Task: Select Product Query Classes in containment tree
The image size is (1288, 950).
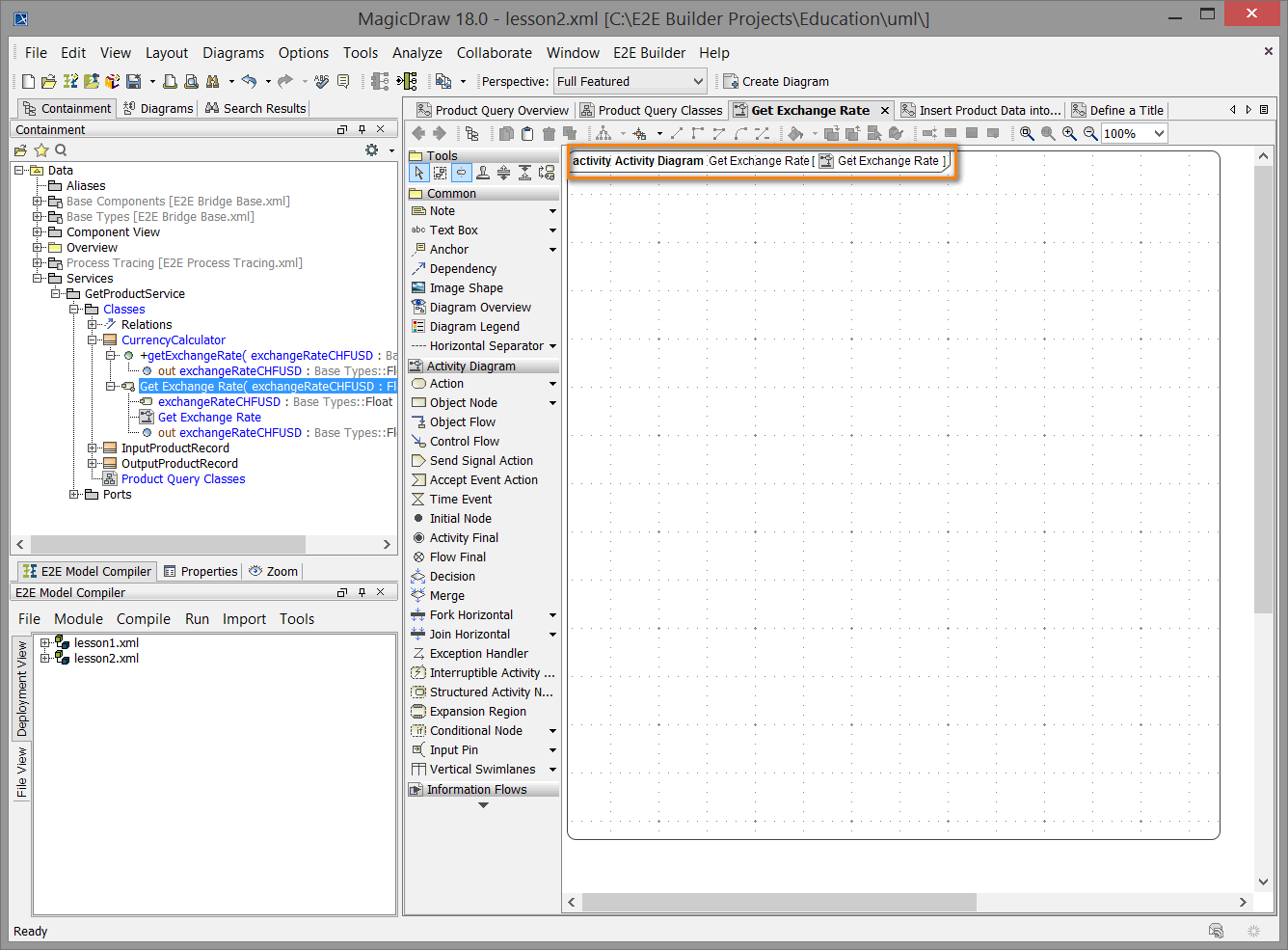Action: point(183,479)
